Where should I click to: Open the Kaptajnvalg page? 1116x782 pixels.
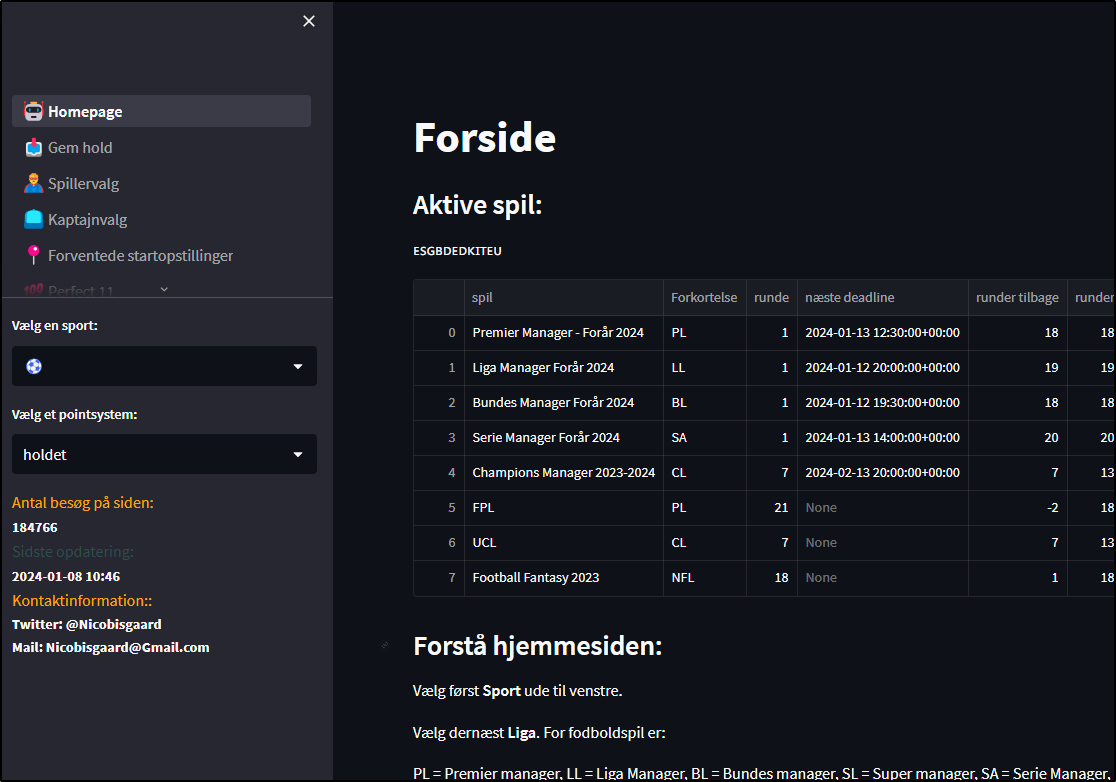click(162, 219)
